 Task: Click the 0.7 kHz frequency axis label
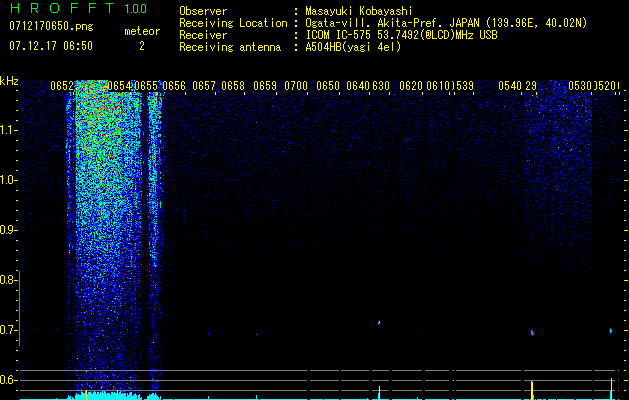(7, 330)
